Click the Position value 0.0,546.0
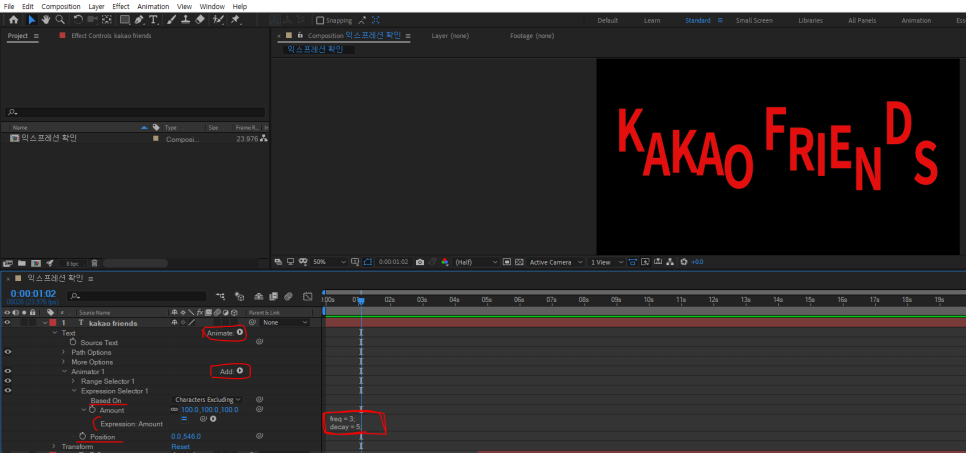This screenshot has height=453, width=966. 186,436
